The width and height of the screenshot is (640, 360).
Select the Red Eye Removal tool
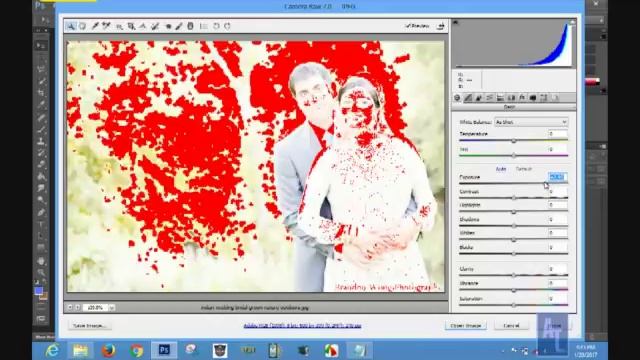pos(168,26)
